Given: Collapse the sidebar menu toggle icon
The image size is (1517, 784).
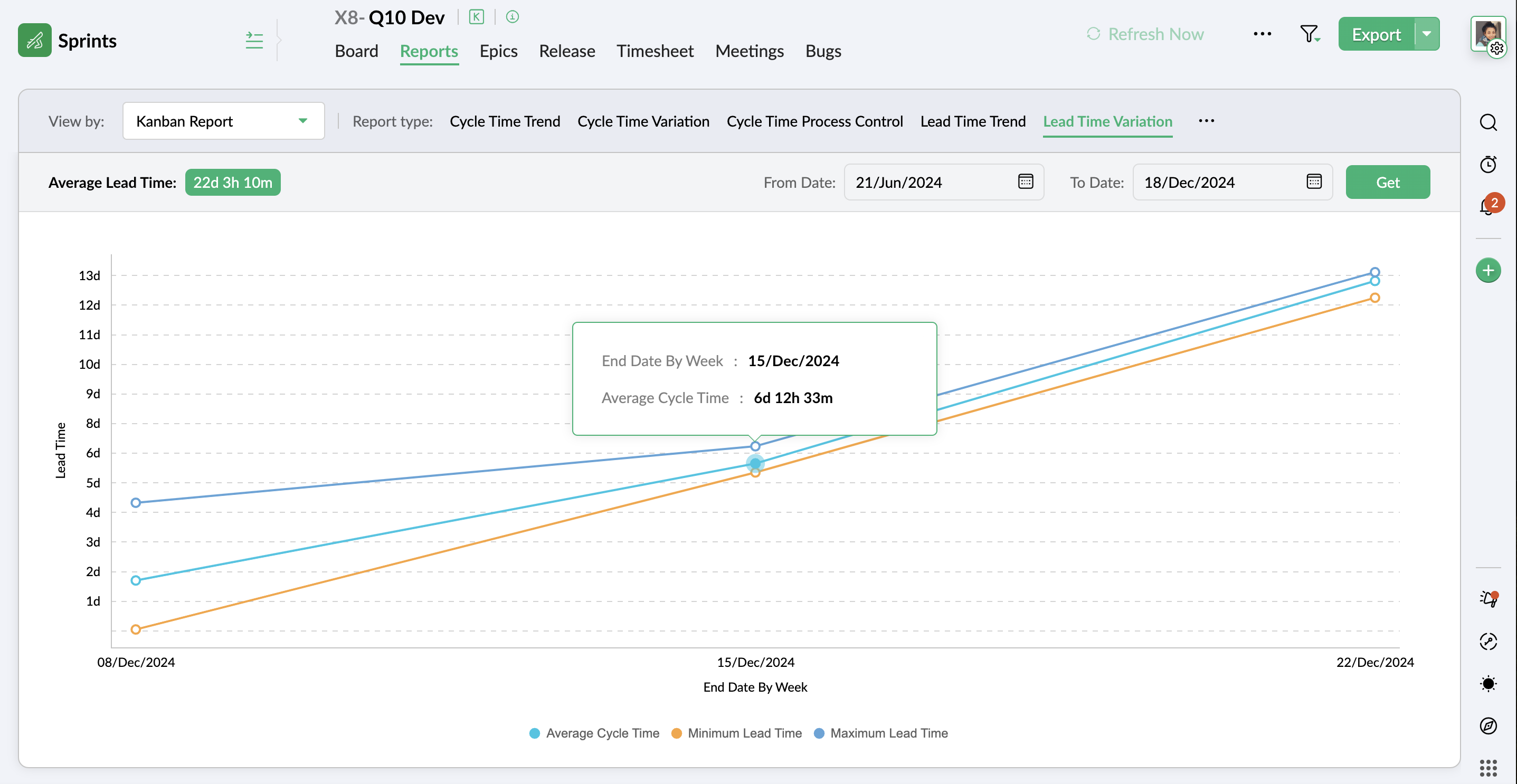Looking at the screenshot, I should point(254,41).
